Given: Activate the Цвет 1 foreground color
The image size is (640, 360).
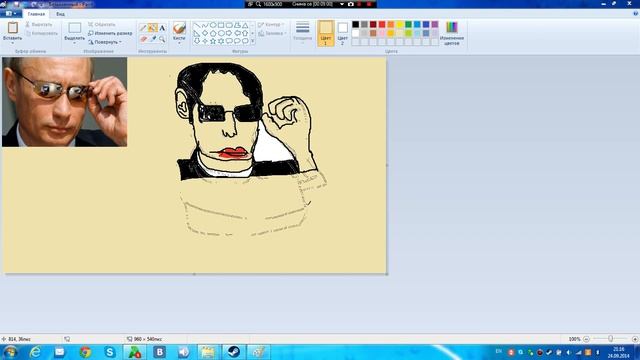Looking at the screenshot, I should point(326,33).
